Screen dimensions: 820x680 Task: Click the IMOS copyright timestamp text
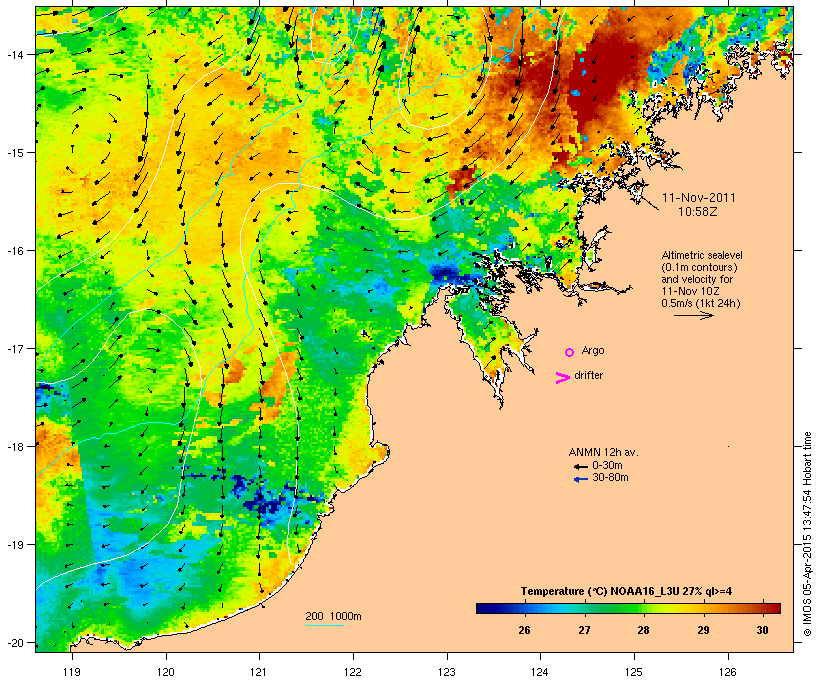click(x=807, y=534)
